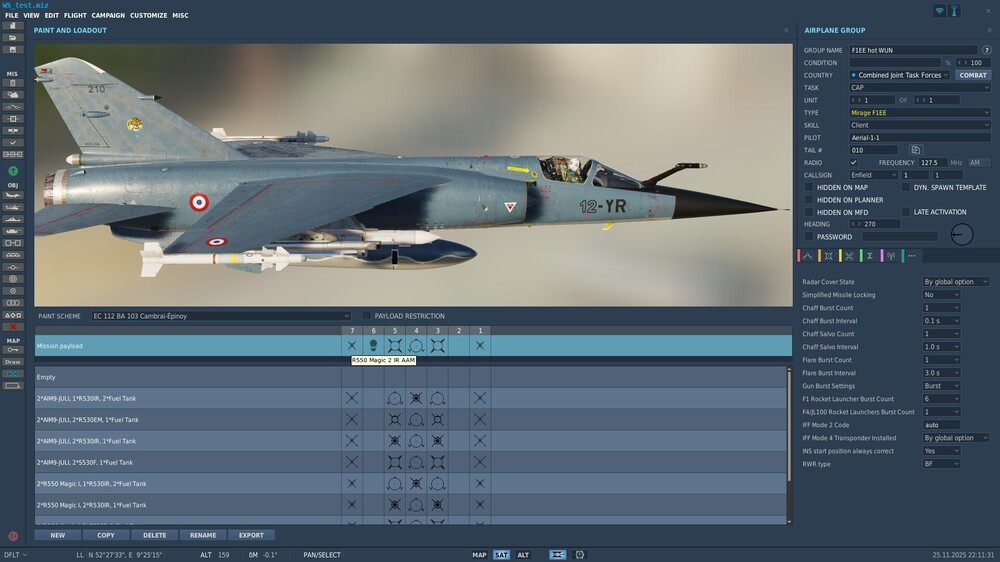Screen dimensions: 1000x562
Task: Expand the Paint Scheme dropdown
Action: [221, 316]
